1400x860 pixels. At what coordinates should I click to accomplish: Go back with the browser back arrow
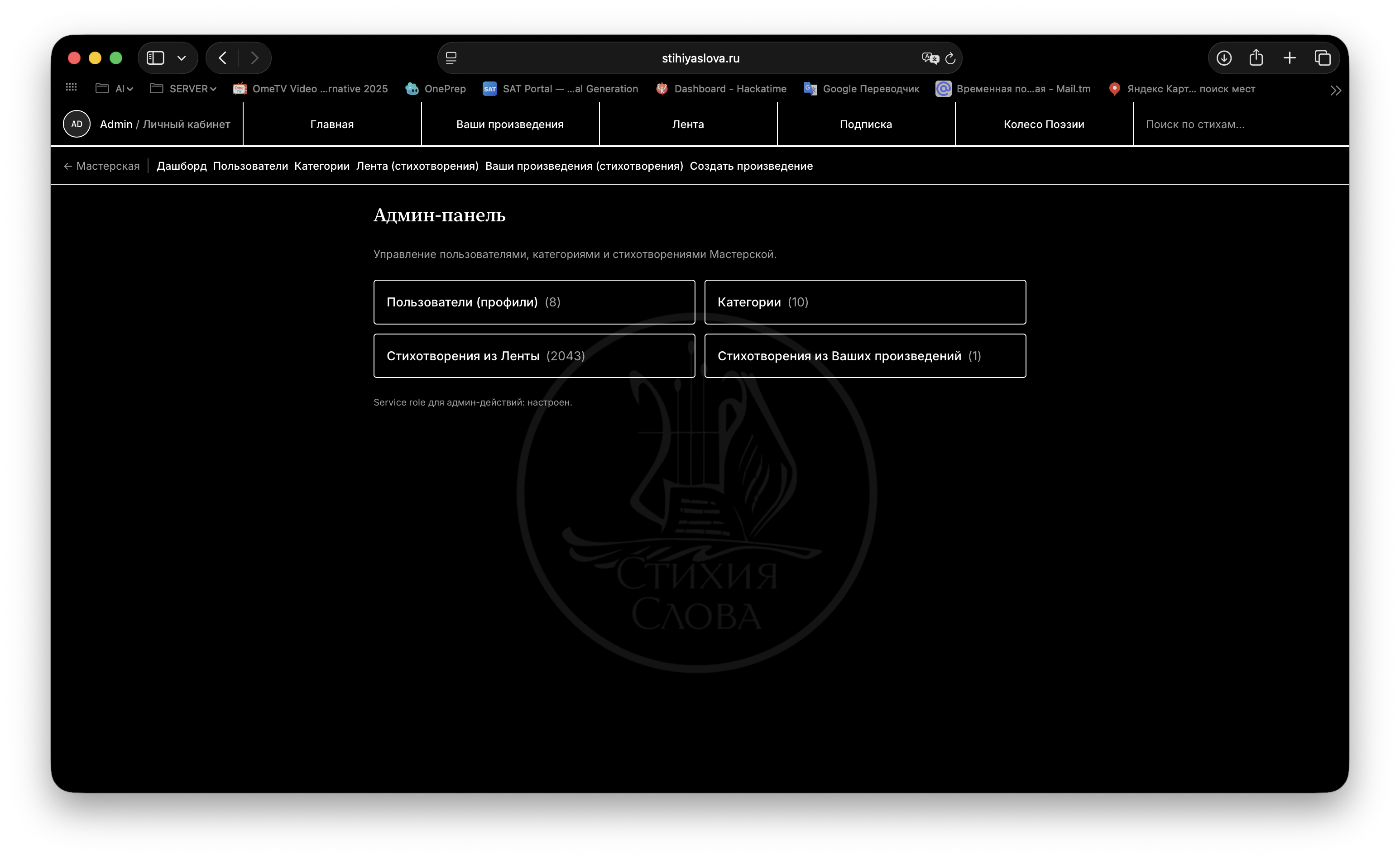[x=222, y=58]
